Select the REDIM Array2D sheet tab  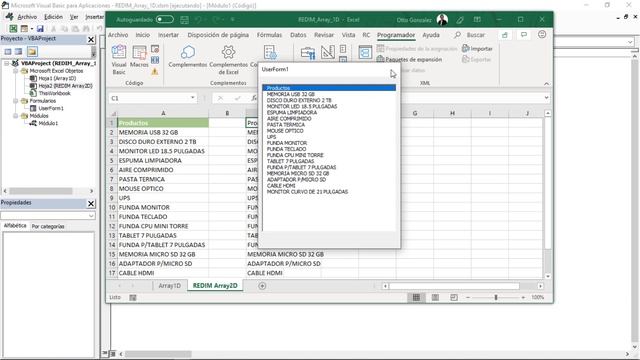pos(215,286)
